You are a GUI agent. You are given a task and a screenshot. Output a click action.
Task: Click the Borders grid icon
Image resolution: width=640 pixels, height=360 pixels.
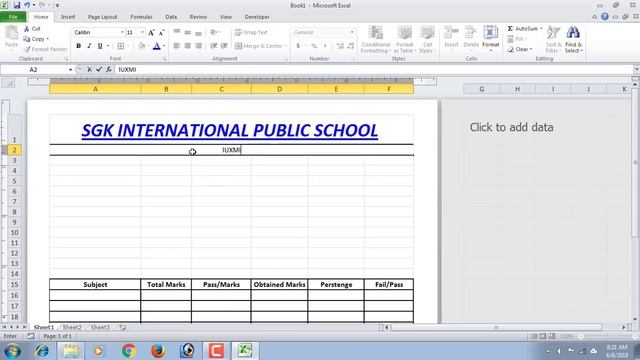click(120, 46)
